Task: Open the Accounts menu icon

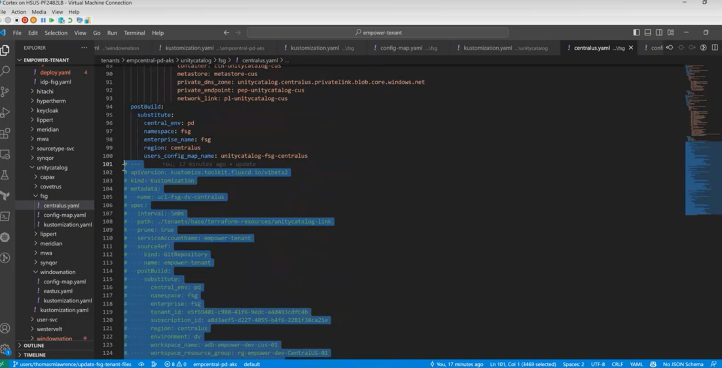Action: 5,328
